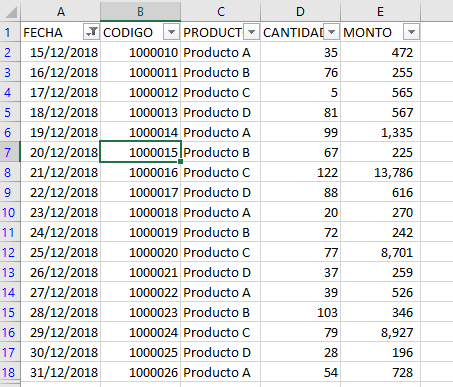
Task: Select amount cell 1,335
Action: [x=380, y=132]
